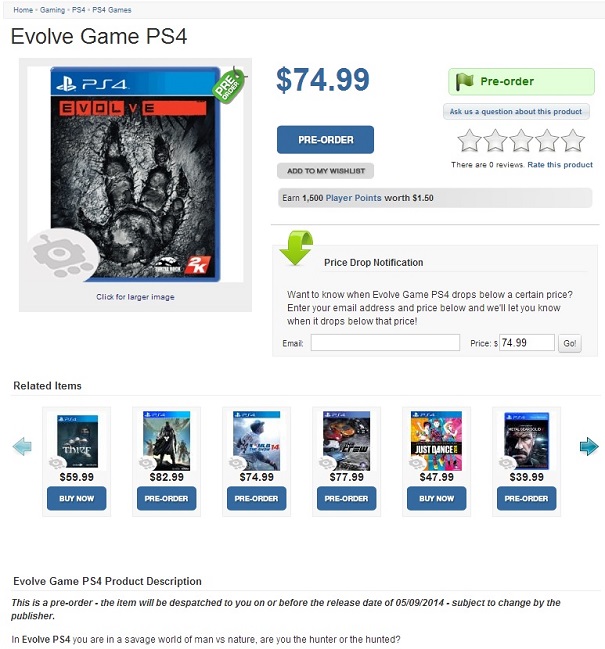
Task: Click the green Pre-order flag icon
Action: coord(464,82)
